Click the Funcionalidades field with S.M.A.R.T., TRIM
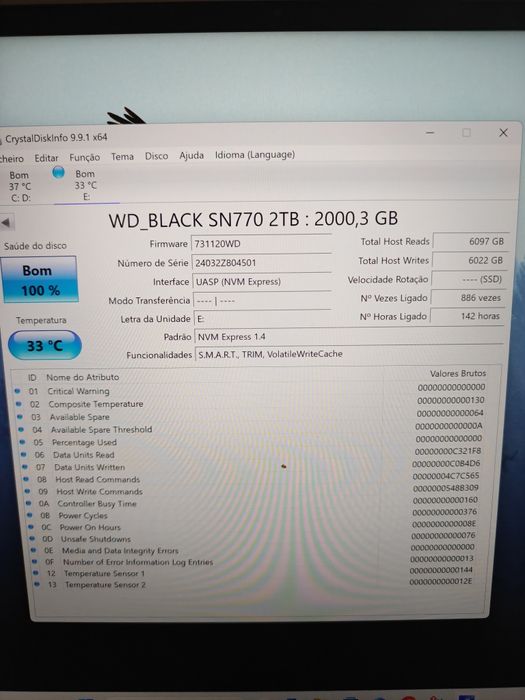The height and width of the screenshot is (700, 525). (x=350, y=354)
